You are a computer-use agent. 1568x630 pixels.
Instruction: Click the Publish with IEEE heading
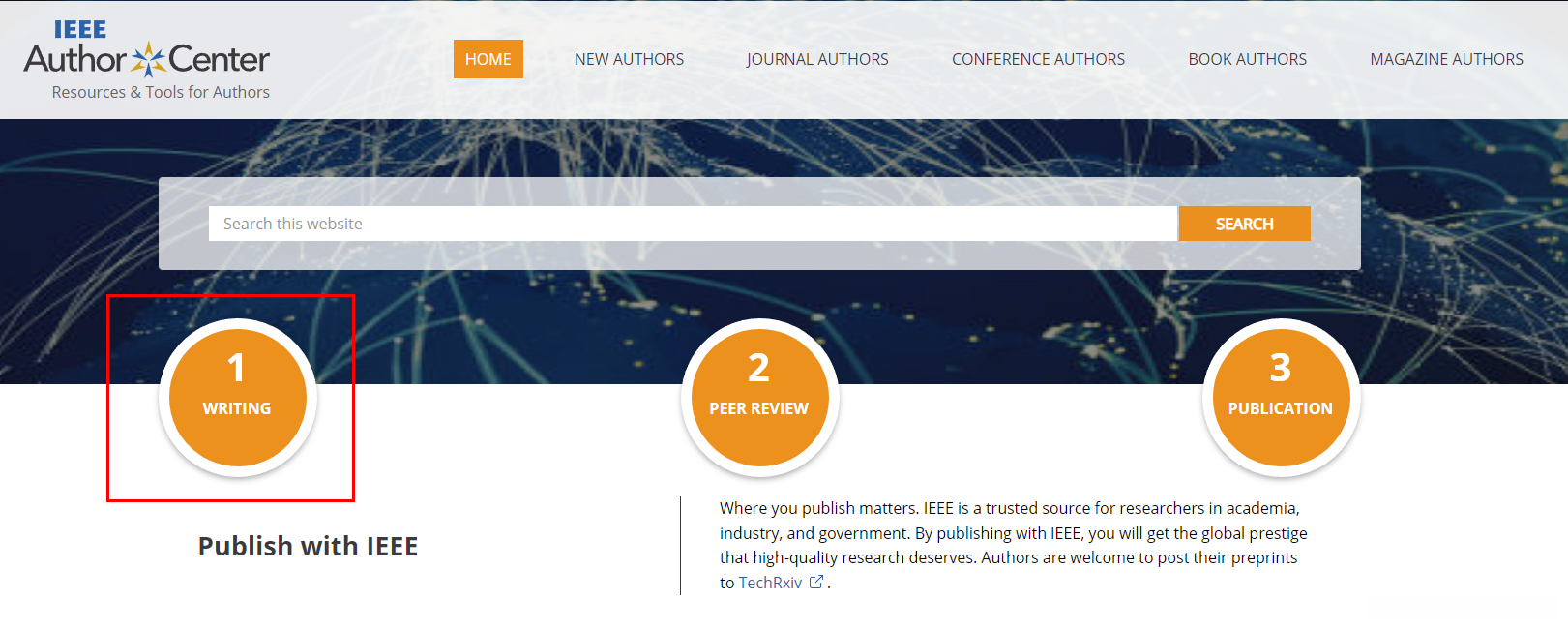point(309,546)
